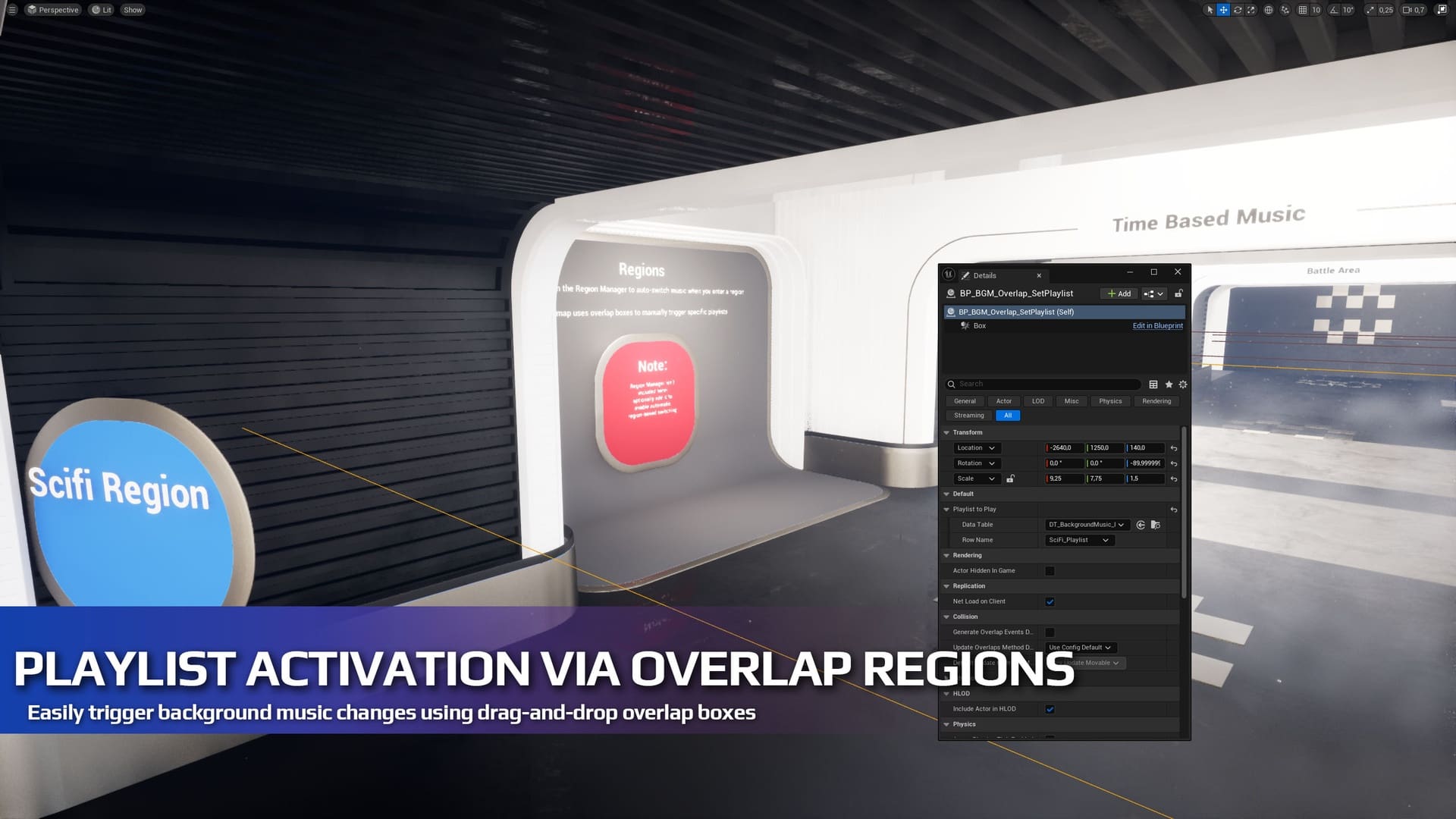Toggle surface snapping icon in viewport toolbar
This screenshot has width=1456, height=819.
click(1285, 10)
